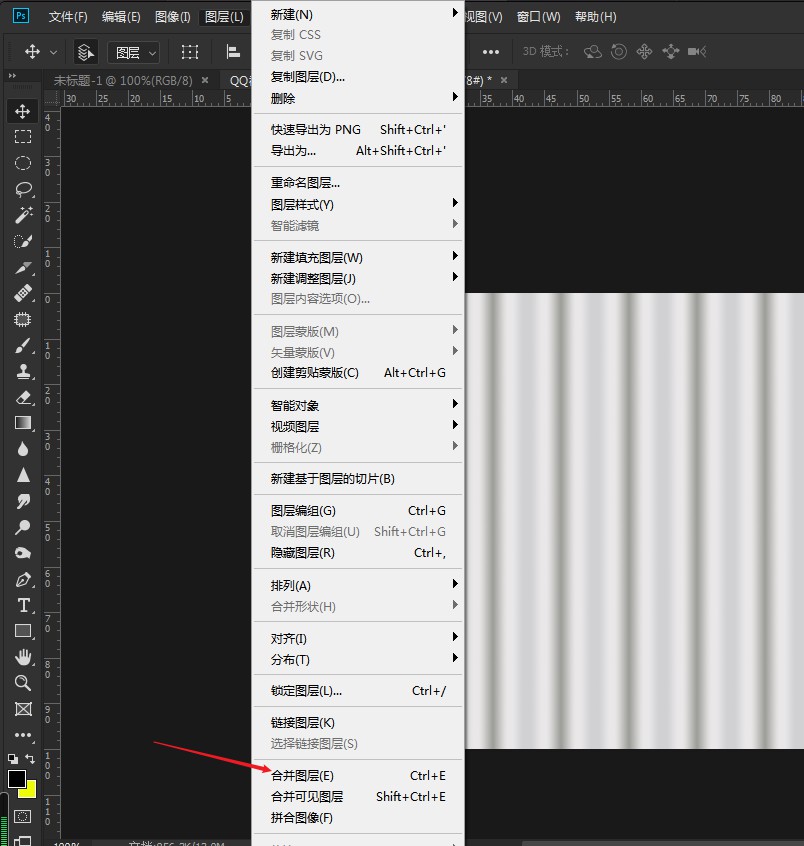Open the 编辑(E) menu
The width and height of the screenshot is (804, 846).
pyautogui.click(x=121, y=17)
